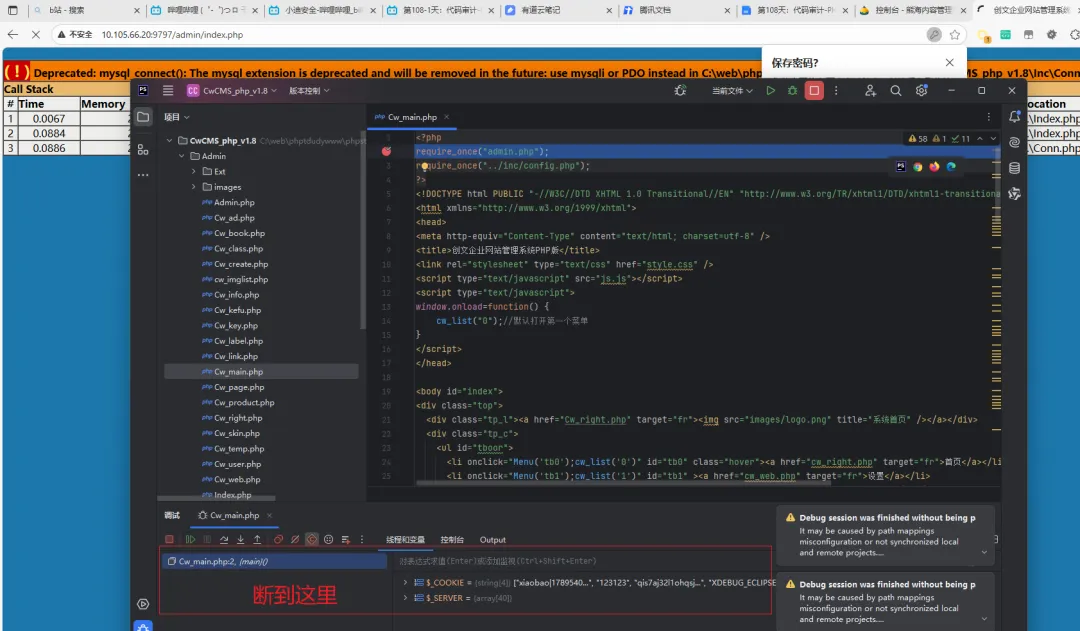Stop loading the browser page
This screenshot has width=1080, height=631.
[x=36, y=34]
